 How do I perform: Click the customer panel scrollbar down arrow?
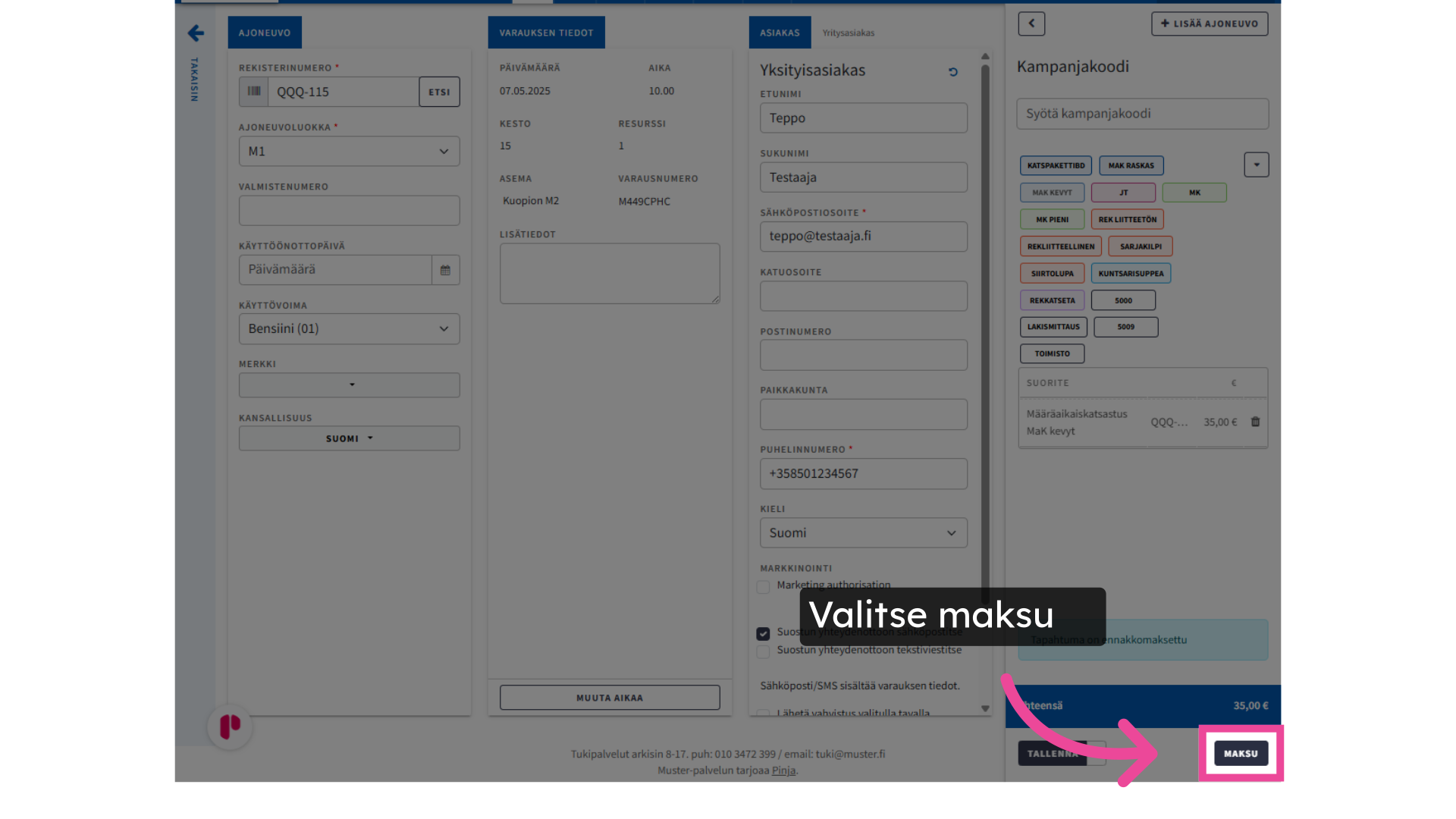click(985, 708)
